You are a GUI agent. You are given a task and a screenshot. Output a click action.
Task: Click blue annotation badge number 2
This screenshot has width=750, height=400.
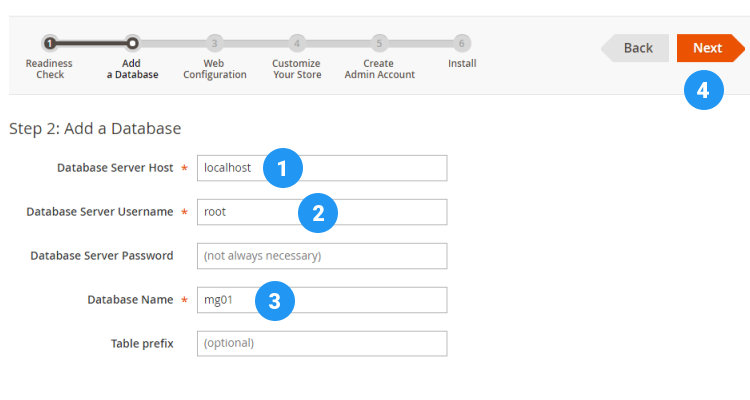click(x=318, y=212)
